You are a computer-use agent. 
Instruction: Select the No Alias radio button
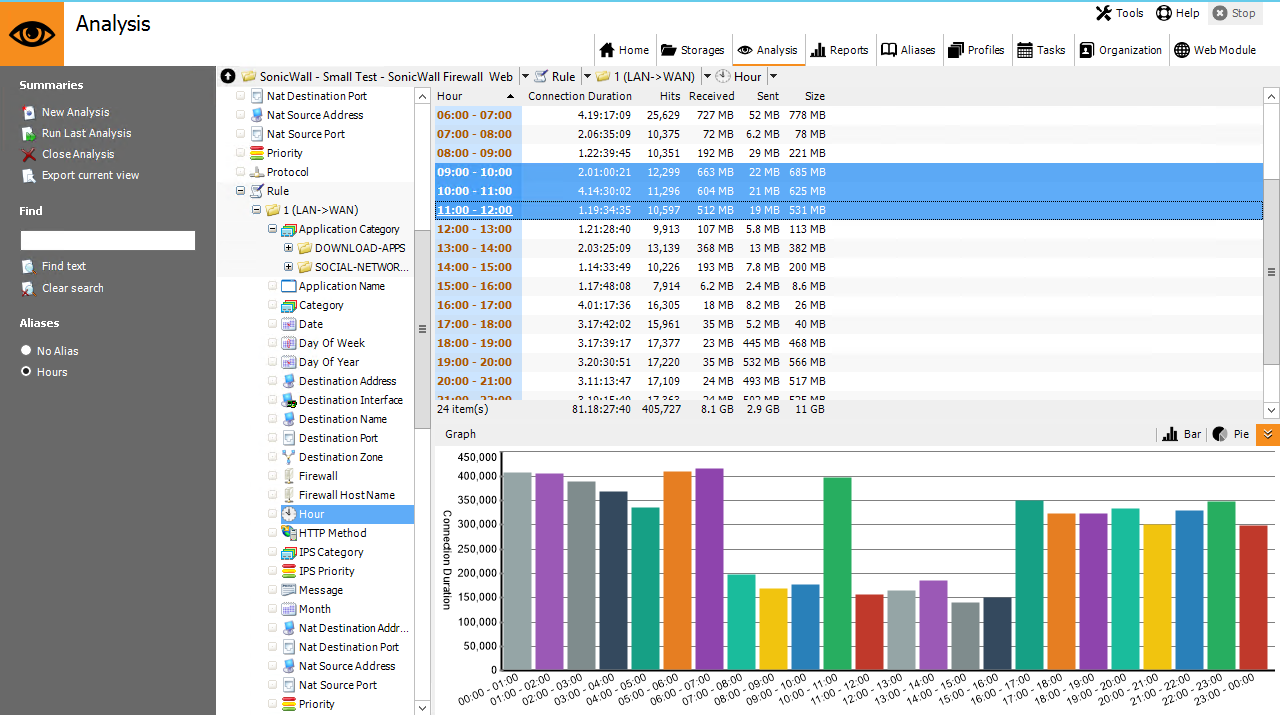[27, 351]
